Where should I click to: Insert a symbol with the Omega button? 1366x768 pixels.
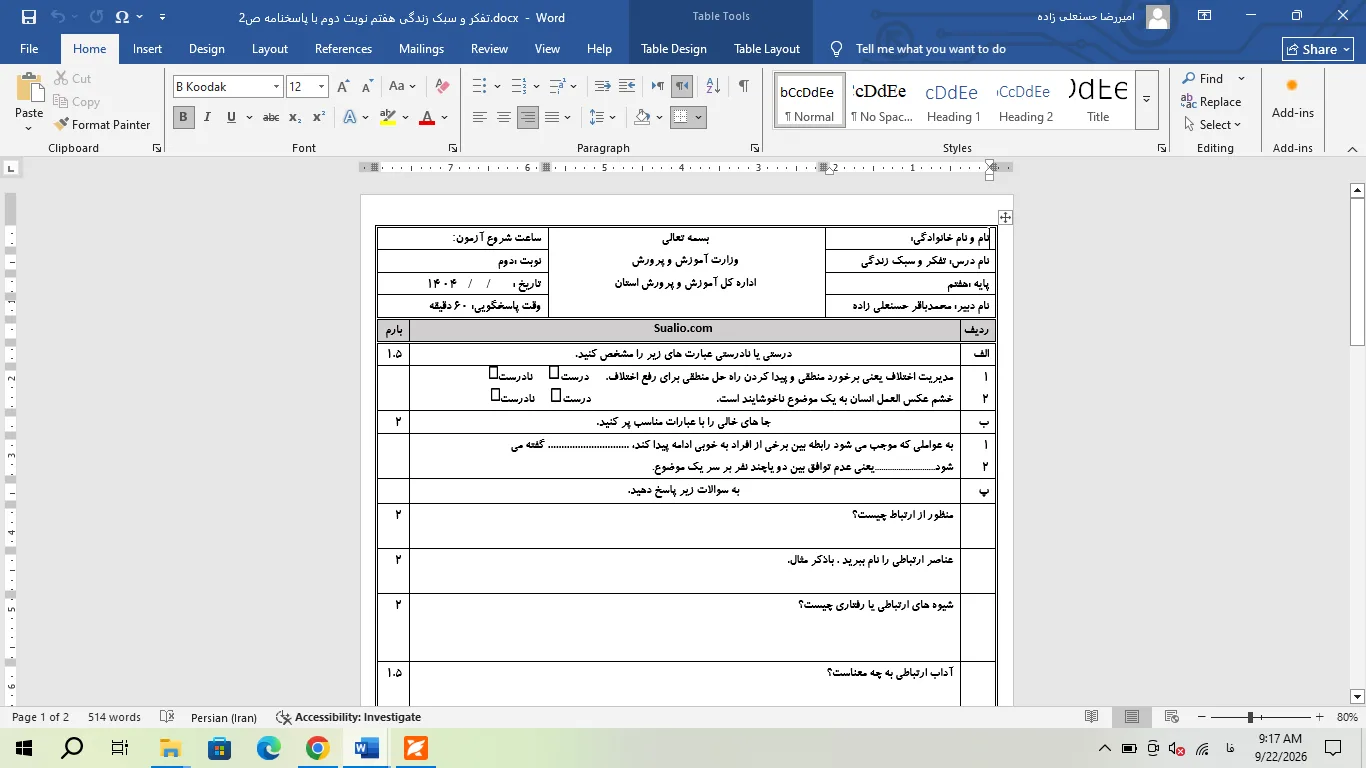tap(122, 17)
